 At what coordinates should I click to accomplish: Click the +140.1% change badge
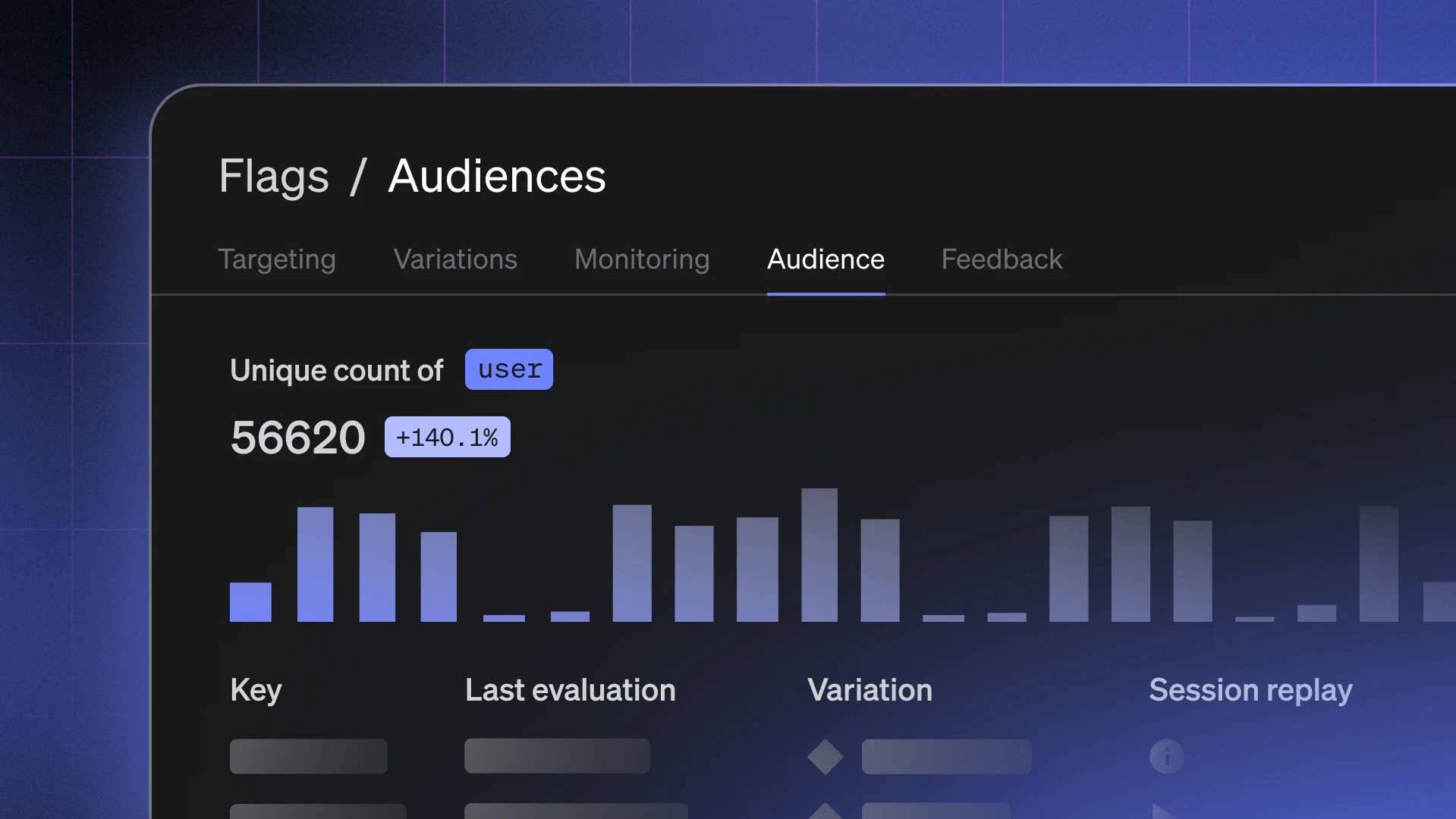[447, 438]
